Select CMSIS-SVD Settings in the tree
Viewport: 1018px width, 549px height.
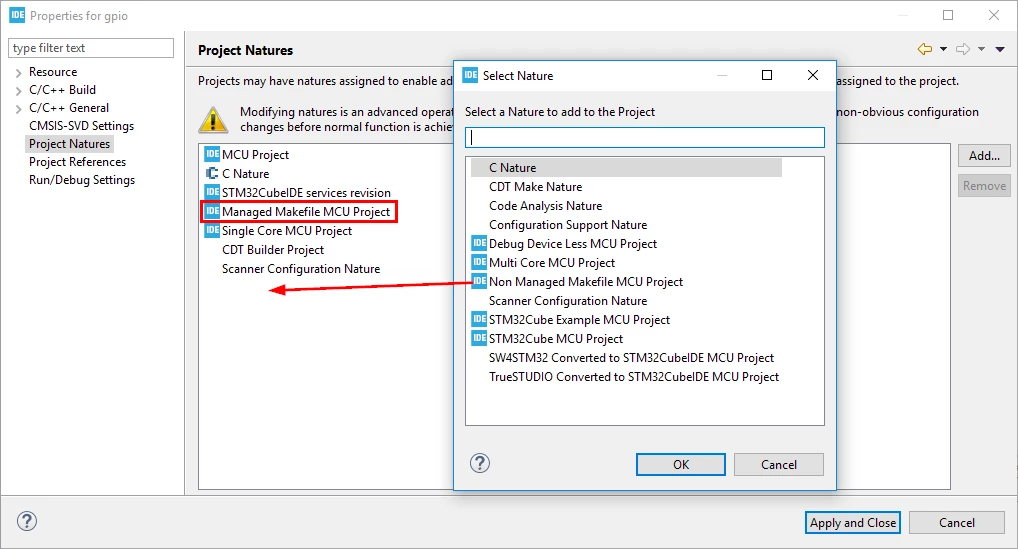click(x=81, y=126)
